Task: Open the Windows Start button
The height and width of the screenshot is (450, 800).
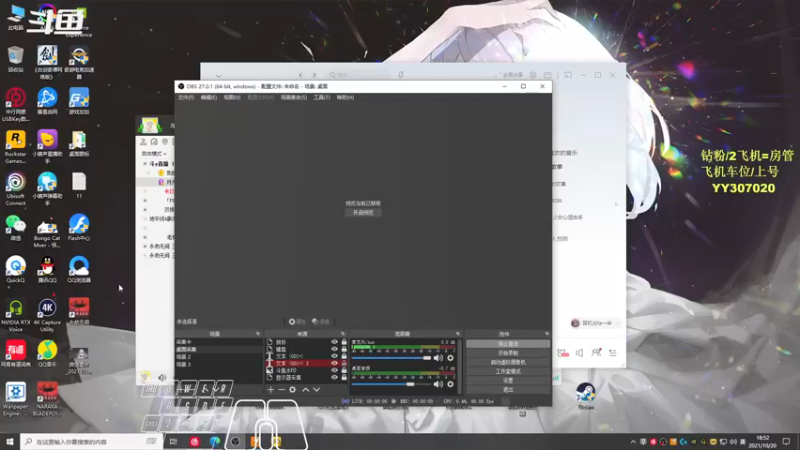Action: (10, 441)
